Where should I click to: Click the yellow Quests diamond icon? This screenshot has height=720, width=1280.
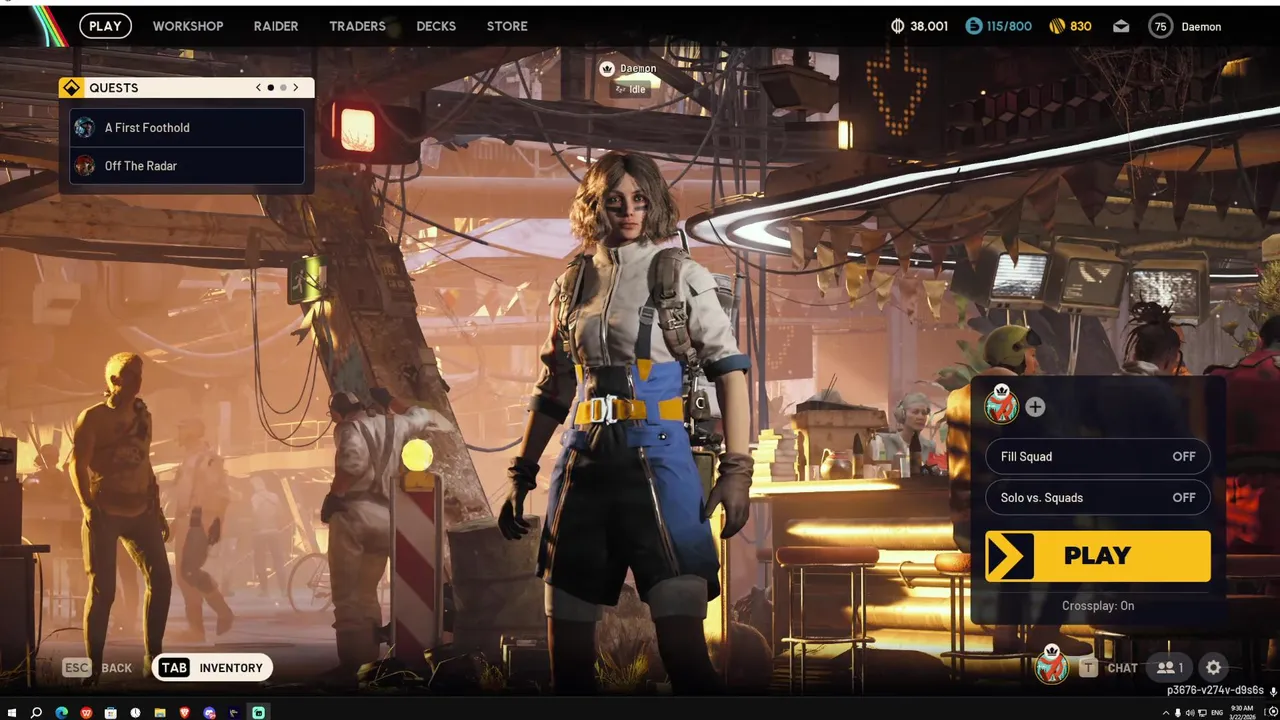71,88
